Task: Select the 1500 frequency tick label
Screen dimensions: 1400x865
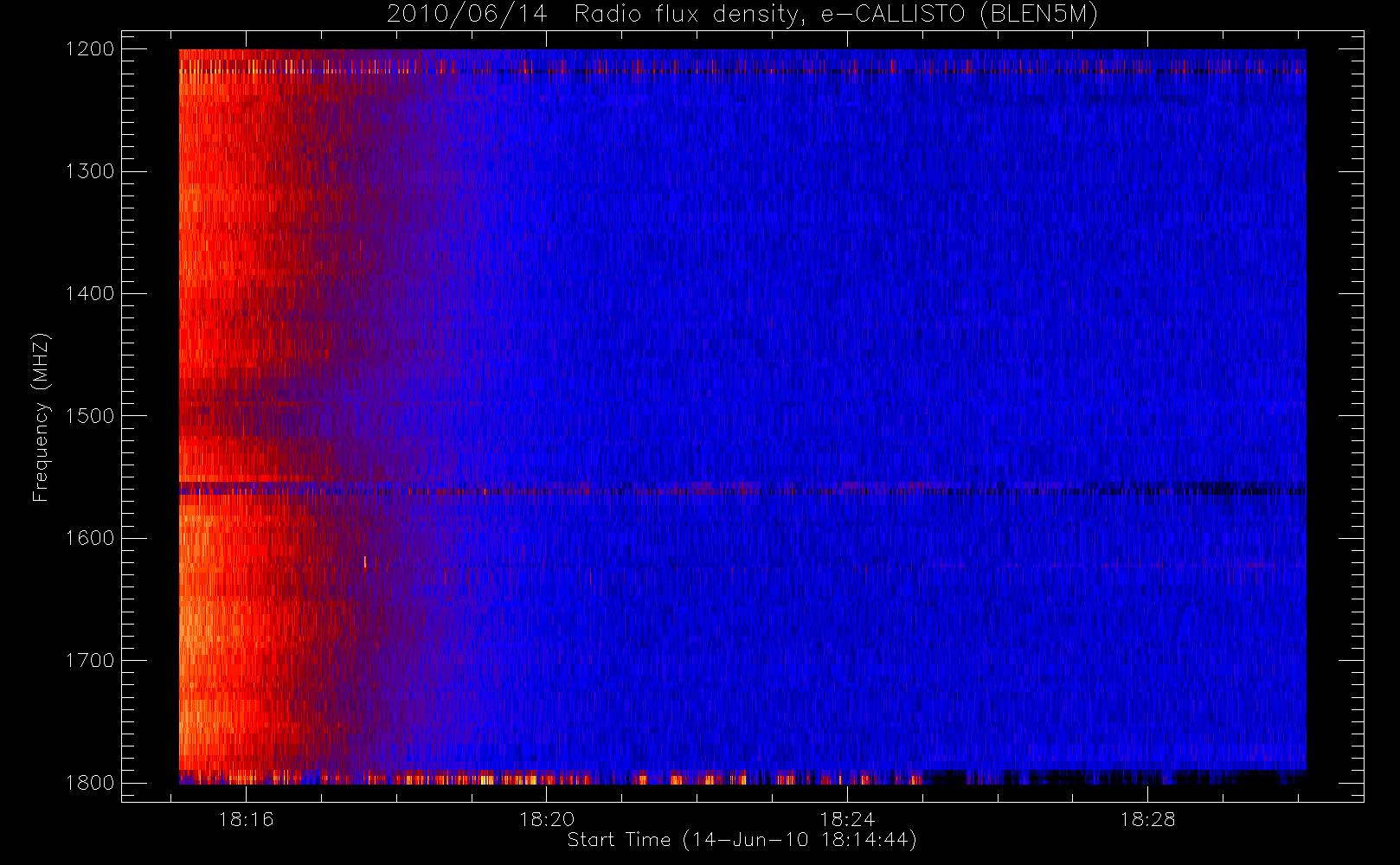Action: tap(90, 416)
